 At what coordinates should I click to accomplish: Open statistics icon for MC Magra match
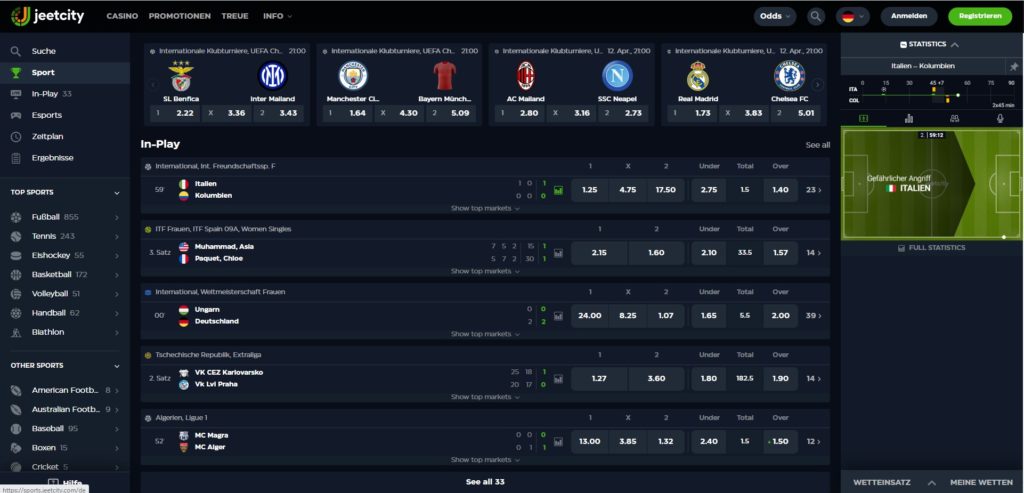click(558, 441)
